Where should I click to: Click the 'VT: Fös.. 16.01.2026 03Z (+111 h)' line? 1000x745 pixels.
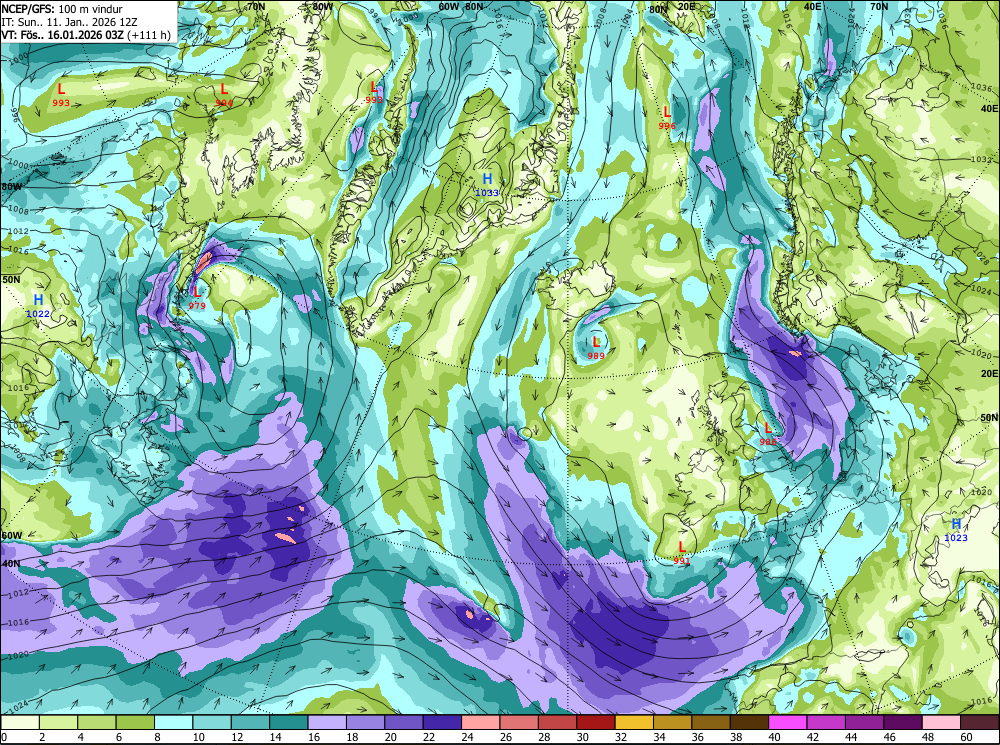pos(86,34)
